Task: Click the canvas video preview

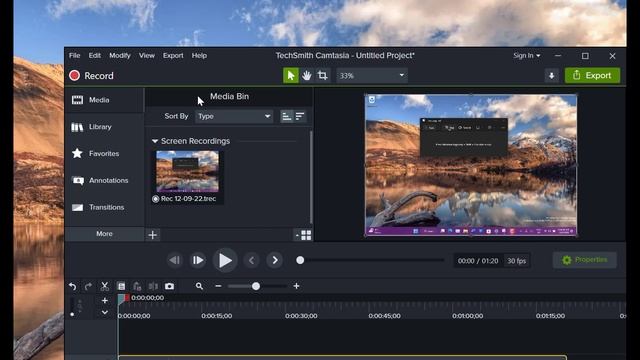Action: coord(471,165)
